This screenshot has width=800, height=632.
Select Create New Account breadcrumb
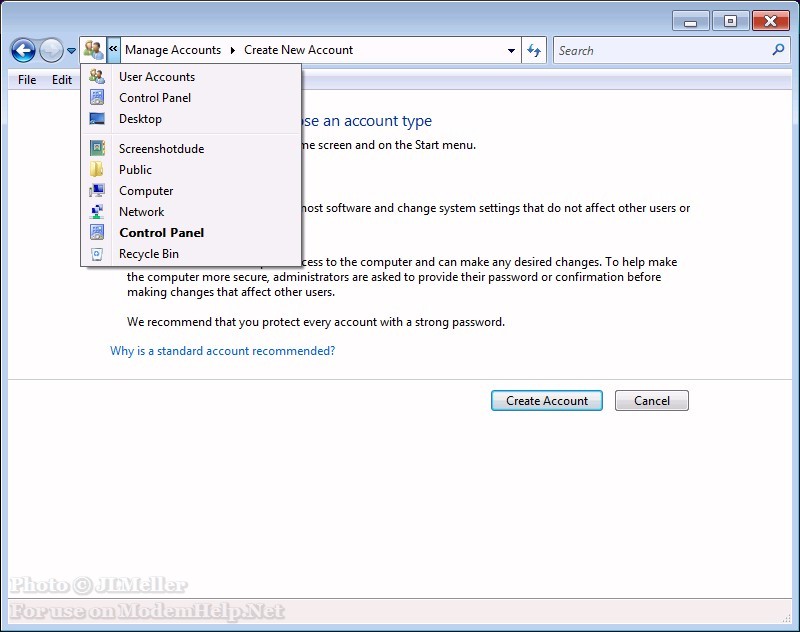coord(298,50)
